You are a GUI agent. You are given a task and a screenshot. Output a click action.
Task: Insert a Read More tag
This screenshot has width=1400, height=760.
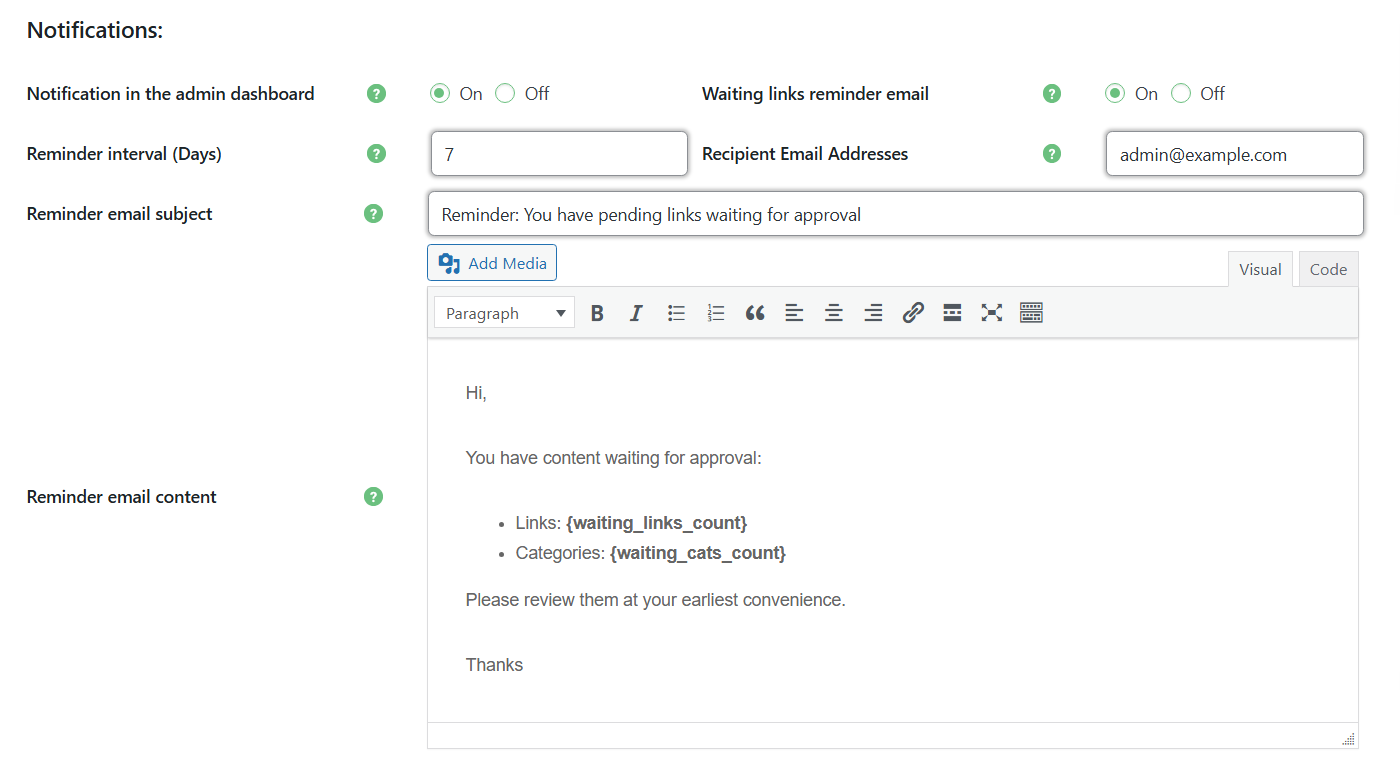[x=951, y=312]
